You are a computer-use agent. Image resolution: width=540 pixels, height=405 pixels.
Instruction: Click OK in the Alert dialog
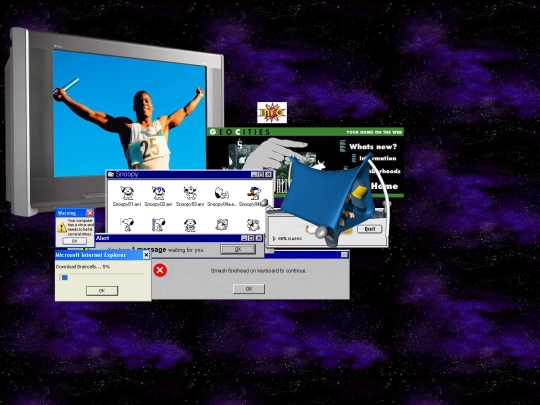tap(238, 249)
